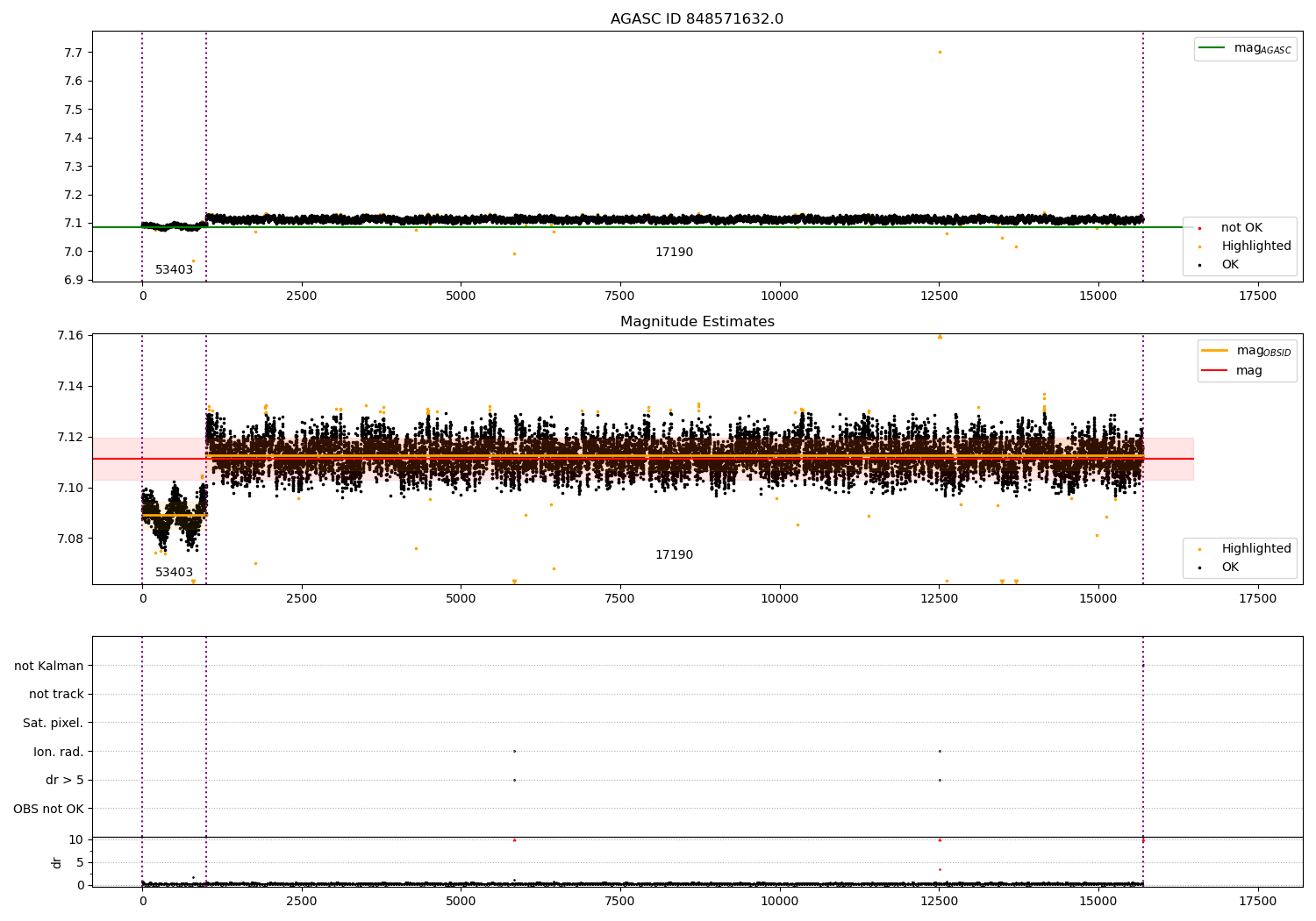Click the red mag legend line in middle plot
Viewport: 1316px width, 921px height.
pos(1215,371)
